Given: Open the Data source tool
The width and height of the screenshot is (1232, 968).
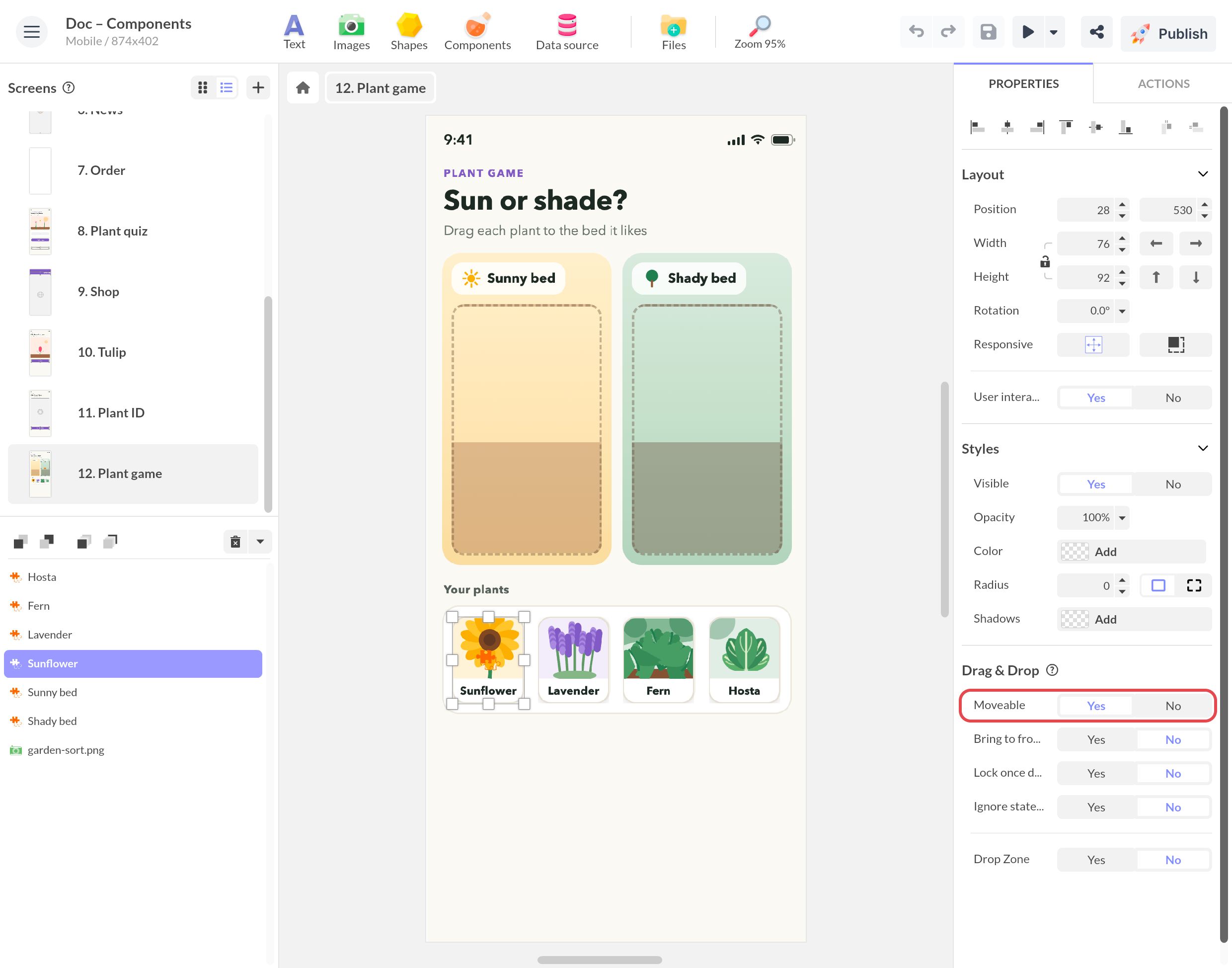Looking at the screenshot, I should [567, 32].
